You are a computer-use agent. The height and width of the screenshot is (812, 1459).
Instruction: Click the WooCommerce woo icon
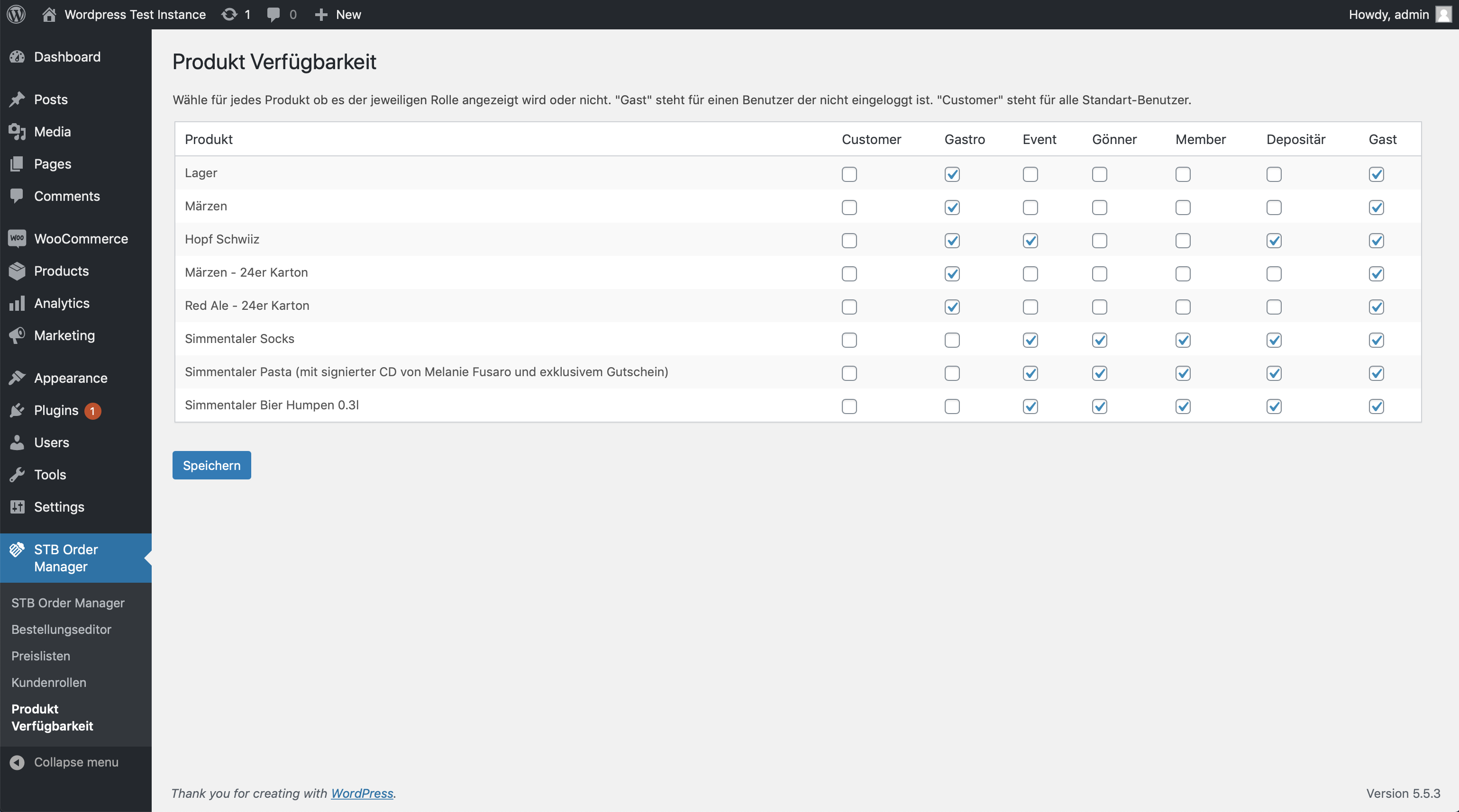tap(17, 238)
